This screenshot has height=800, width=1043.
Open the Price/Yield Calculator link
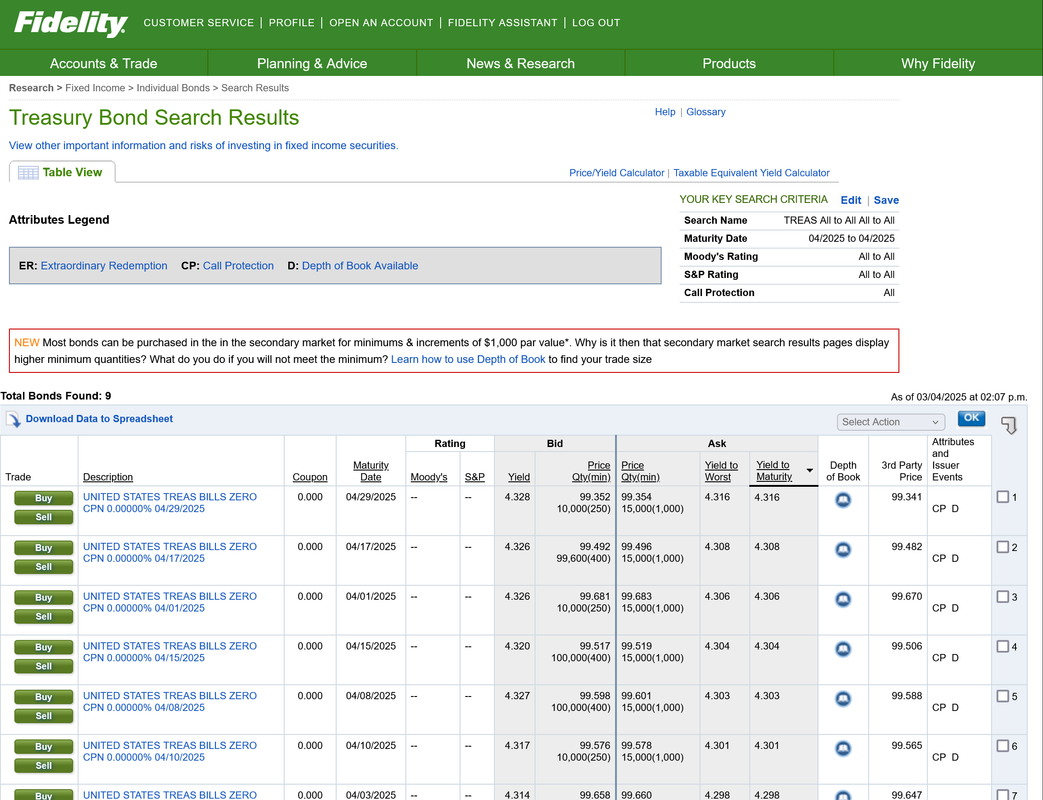click(x=617, y=173)
